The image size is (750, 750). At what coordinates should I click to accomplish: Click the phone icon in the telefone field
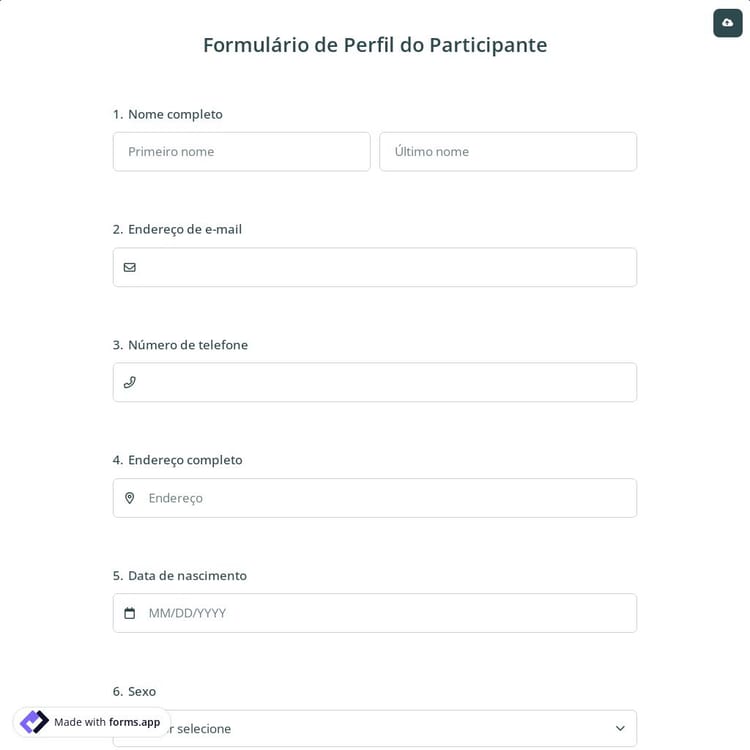click(130, 382)
